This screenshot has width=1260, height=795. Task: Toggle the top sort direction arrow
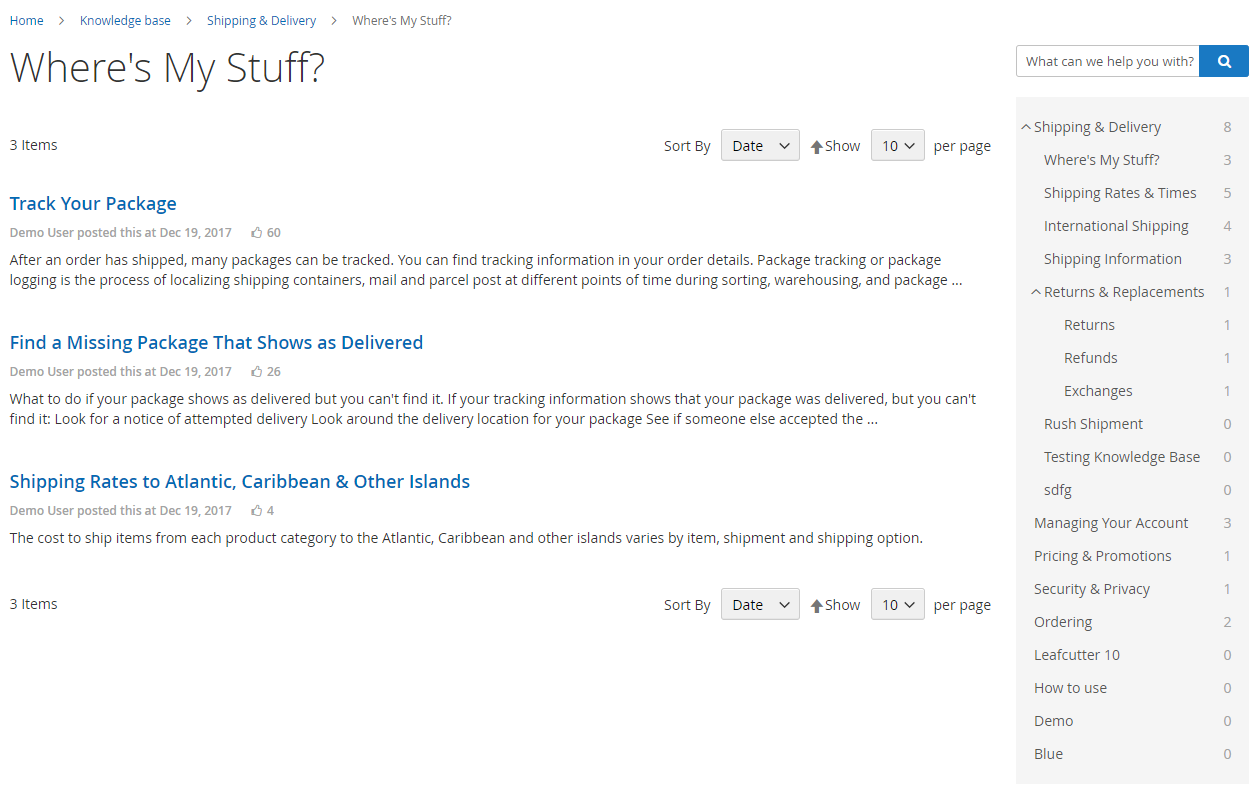(816, 147)
